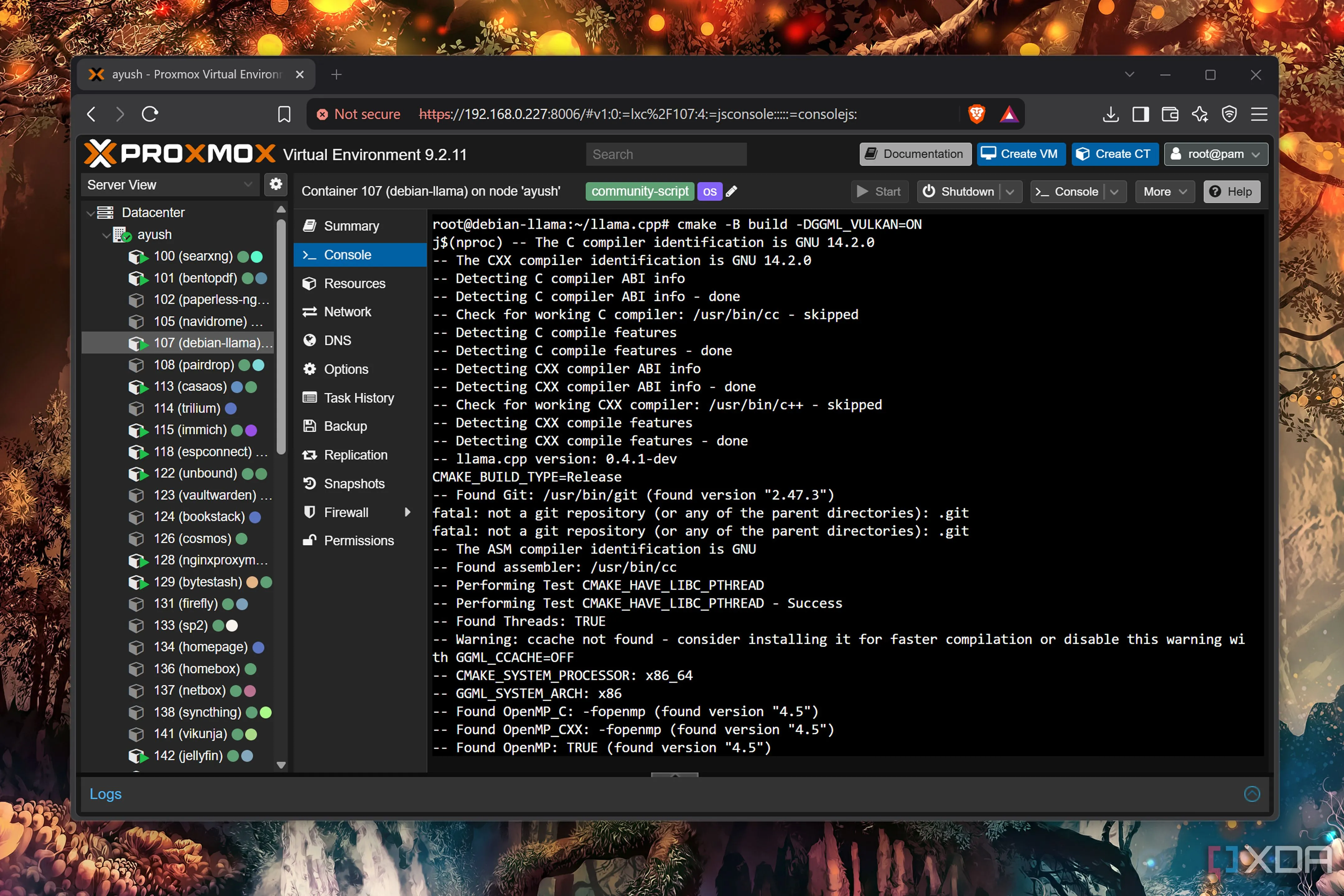Select the Console tab in the side menu
Image resolution: width=1344 pixels, height=896 pixels.
(360, 255)
